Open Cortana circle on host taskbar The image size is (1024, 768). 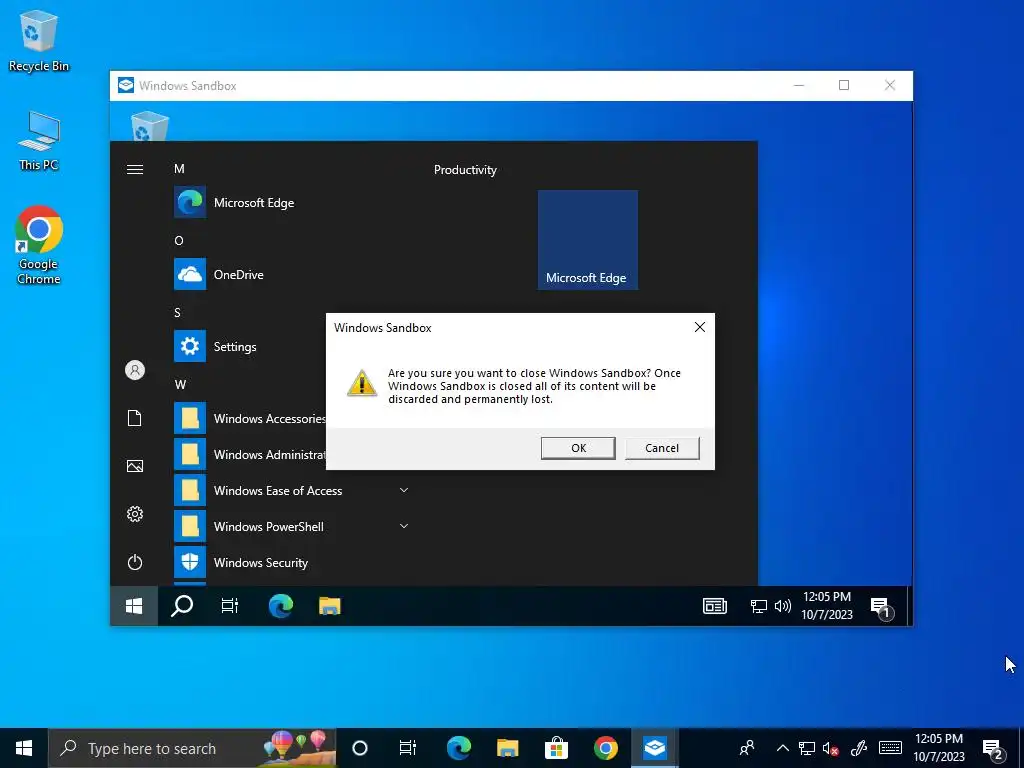pyautogui.click(x=360, y=748)
